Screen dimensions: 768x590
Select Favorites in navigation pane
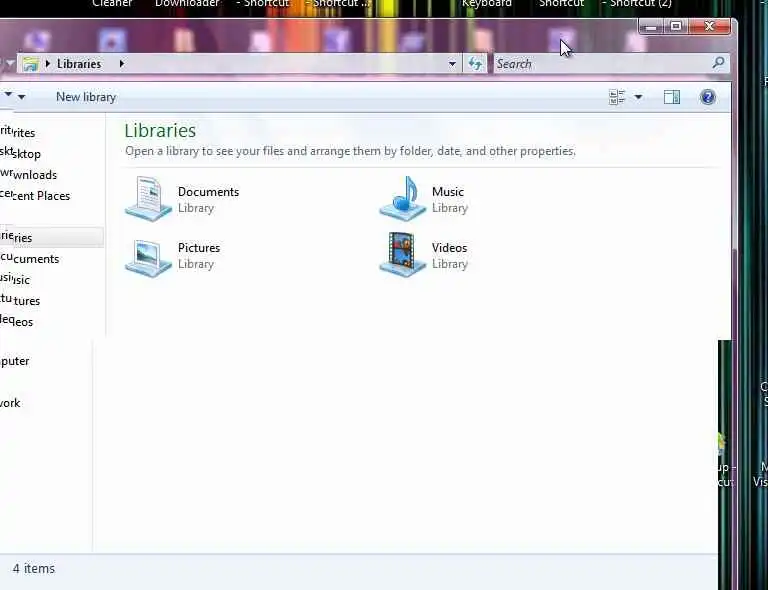coord(18,133)
